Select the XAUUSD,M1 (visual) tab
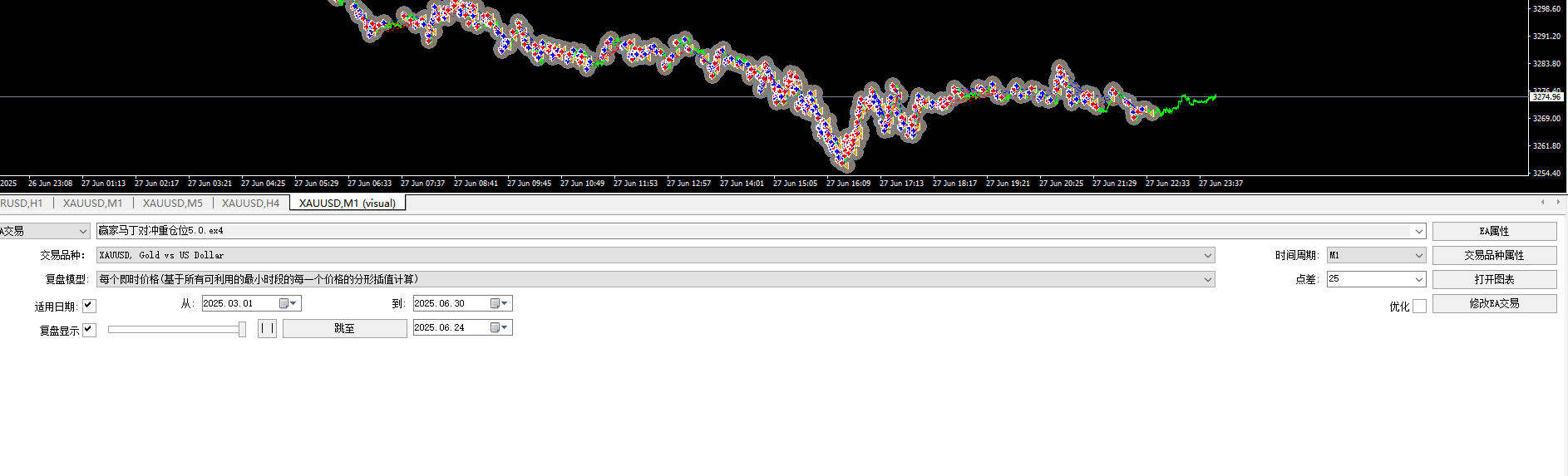This screenshot has height=476, width=1568. click(348, 203)
